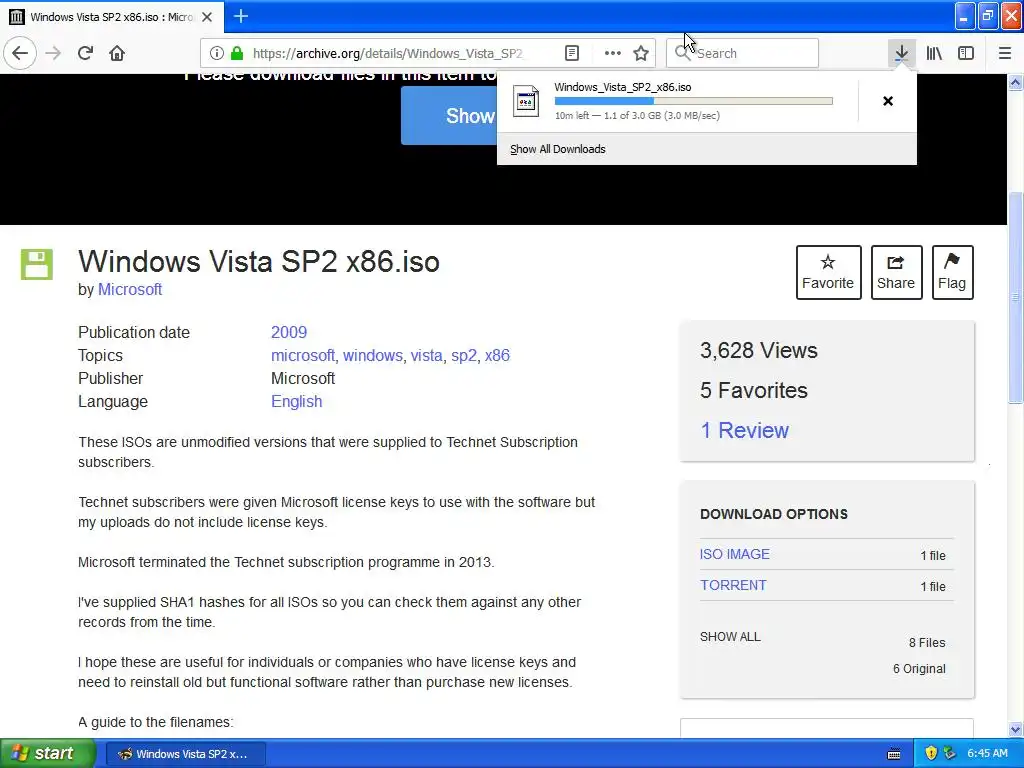This screenshot has height=768, width=1024.
Task: Toggle reader view in address bar
Action: (571, 53)
